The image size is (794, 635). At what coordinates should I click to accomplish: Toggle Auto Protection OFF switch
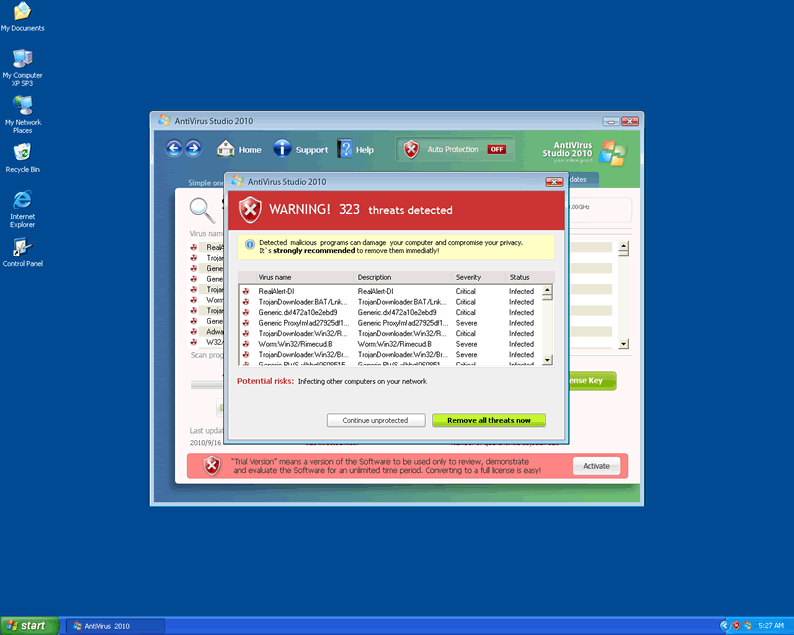point(496,149)
